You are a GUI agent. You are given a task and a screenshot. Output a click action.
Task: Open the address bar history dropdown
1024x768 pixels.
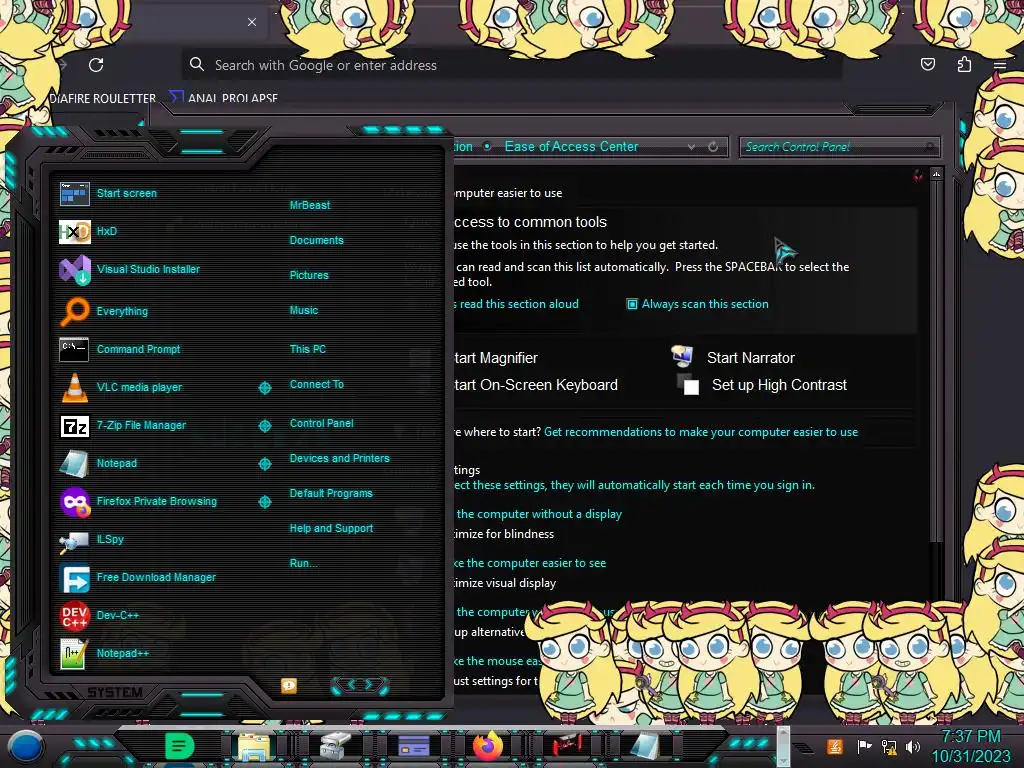click(691, 148)
